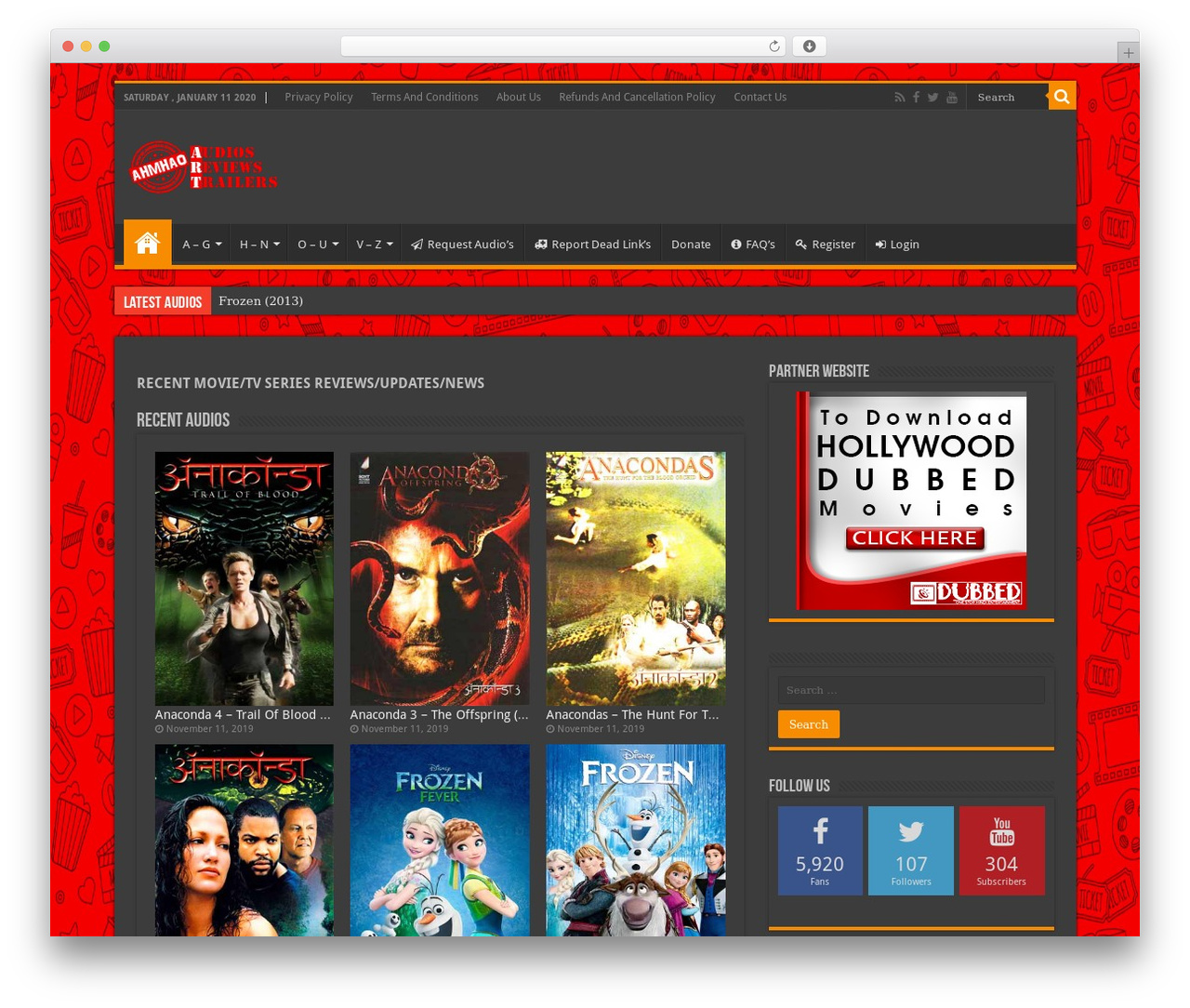Open Anacondas Hunt For Blood Orchid poster
Image resolution: width=1190 pixels, height=1008 pixels.
point(636,578)
